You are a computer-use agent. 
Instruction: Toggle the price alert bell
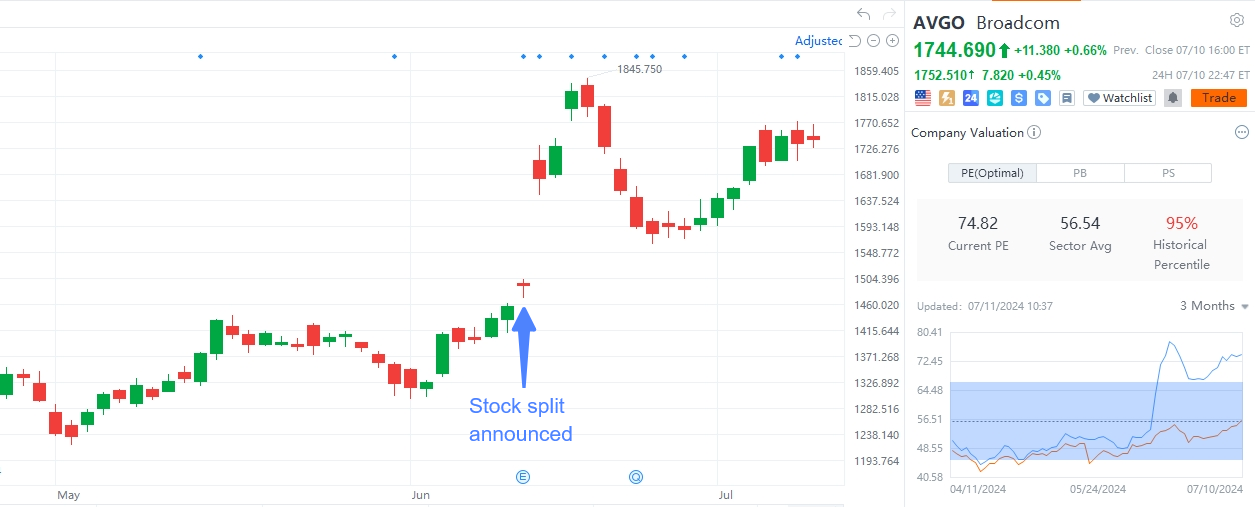pyautogui.click(x=1172, y=98)
